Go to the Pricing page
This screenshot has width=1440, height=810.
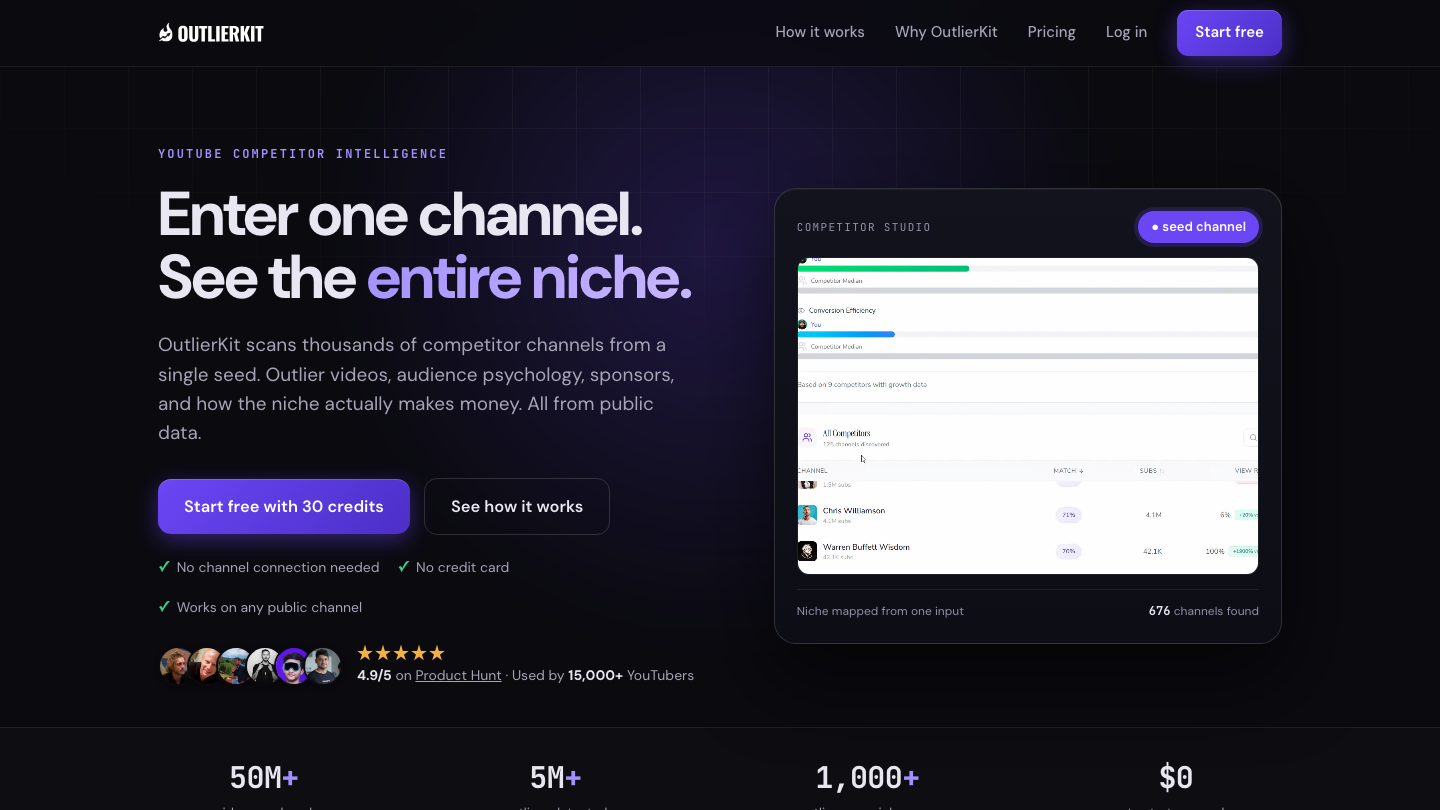point(1052,32)
